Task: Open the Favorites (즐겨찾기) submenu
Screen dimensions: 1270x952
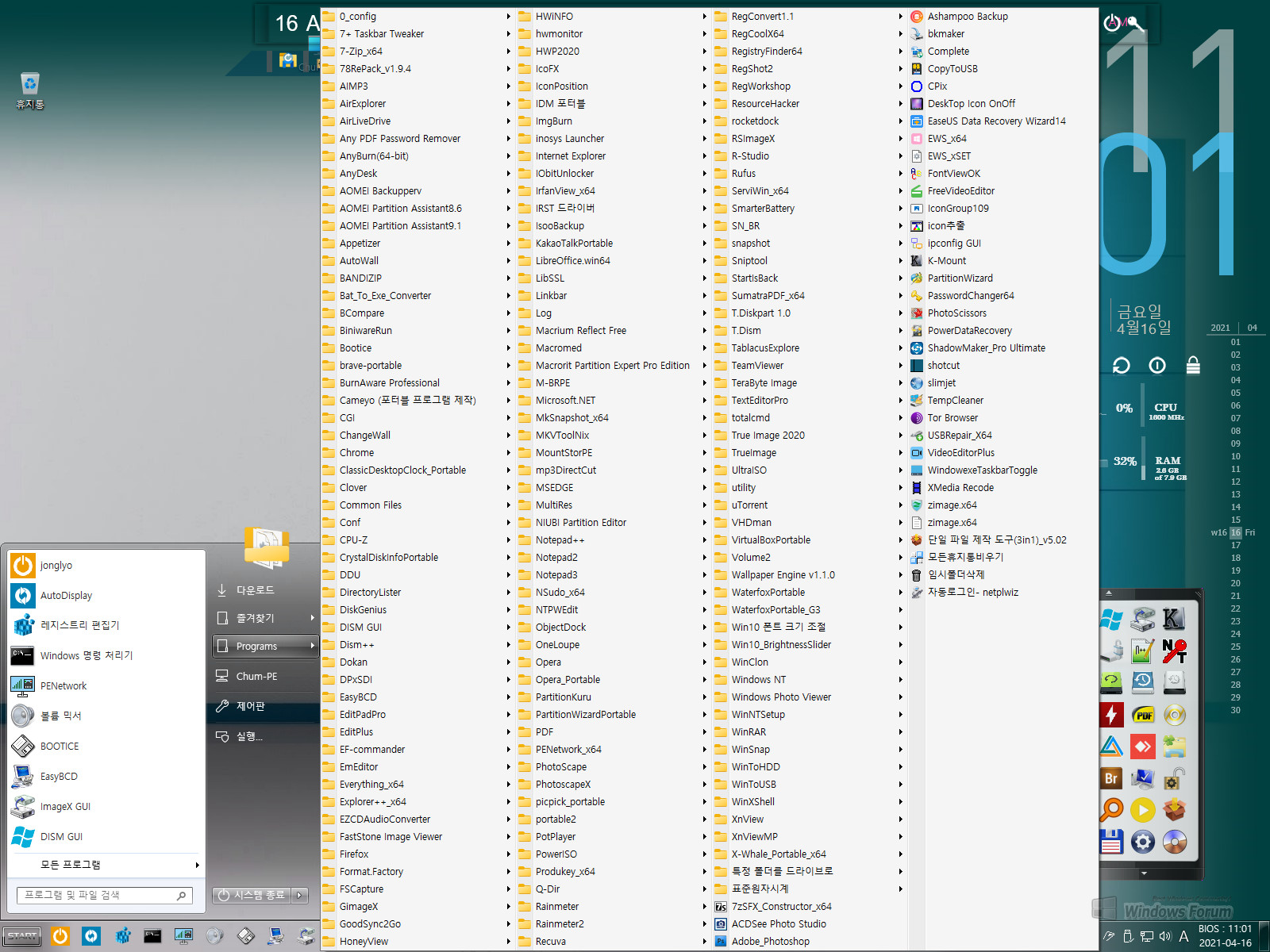Action: pyautogui.click(x=265, y=618)
